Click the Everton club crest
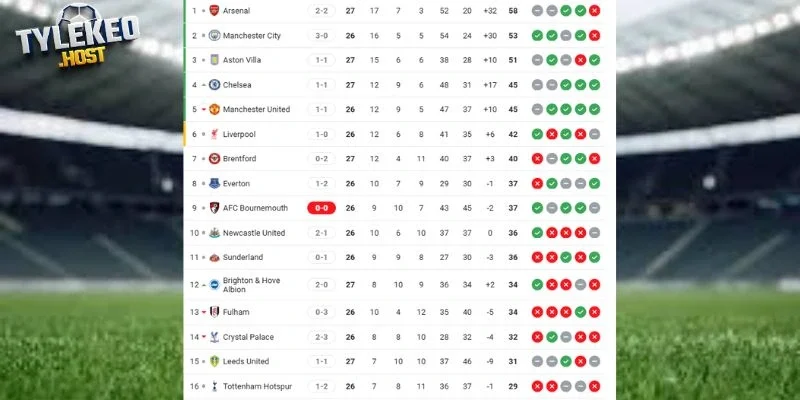The height and width of the screenshot is (400, 800). pos(214,184)
